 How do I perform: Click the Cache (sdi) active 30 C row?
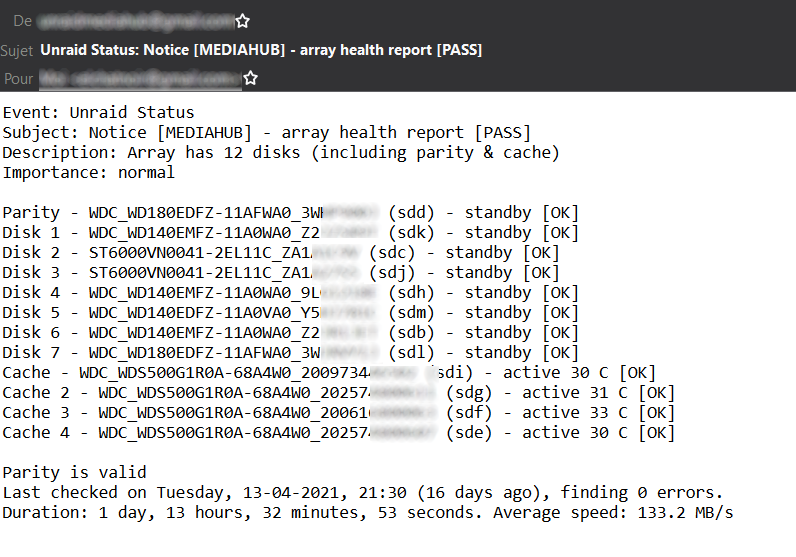(x=329, y=373)
